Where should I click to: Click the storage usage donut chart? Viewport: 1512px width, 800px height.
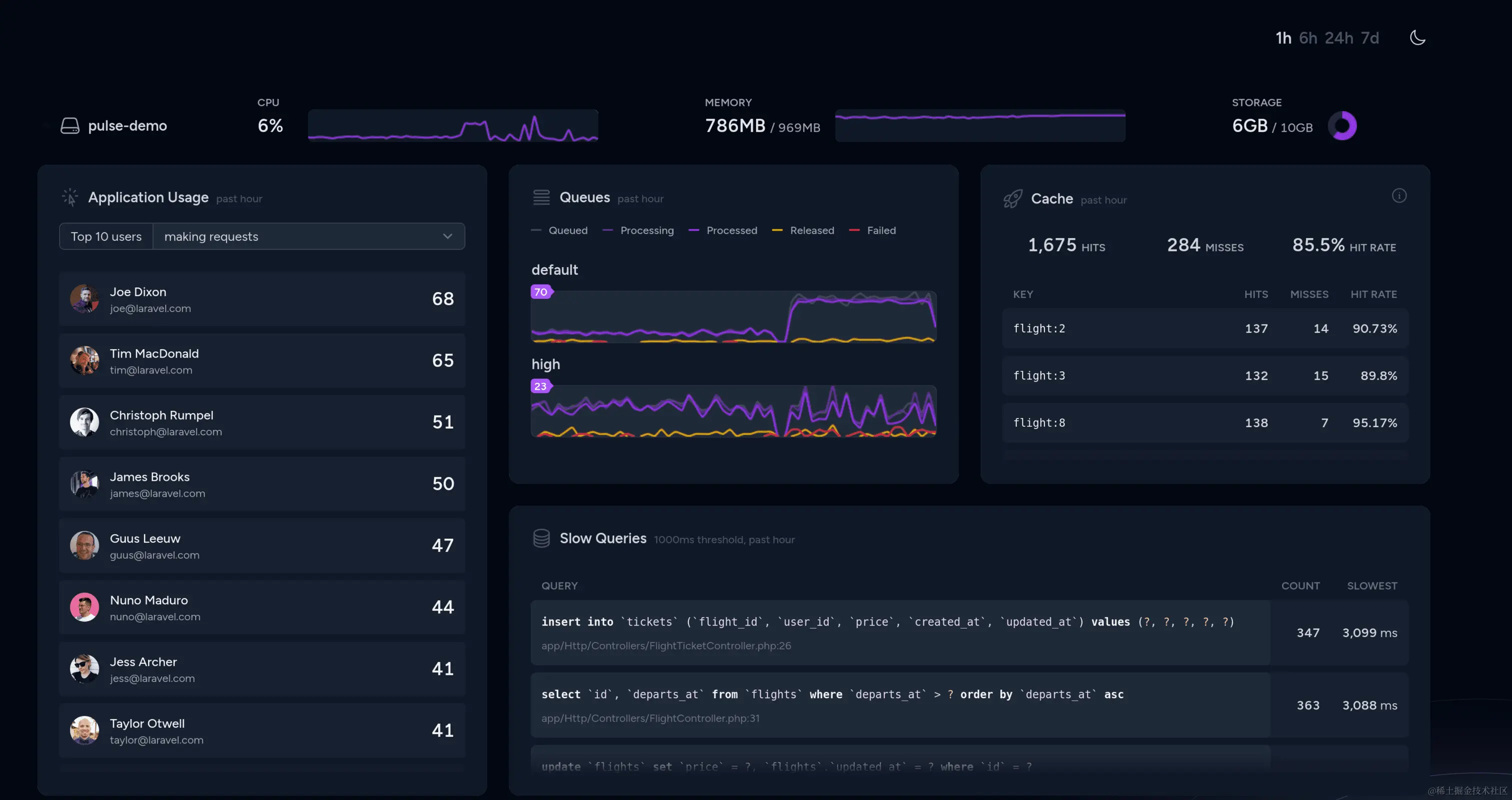coord(1342,125)
